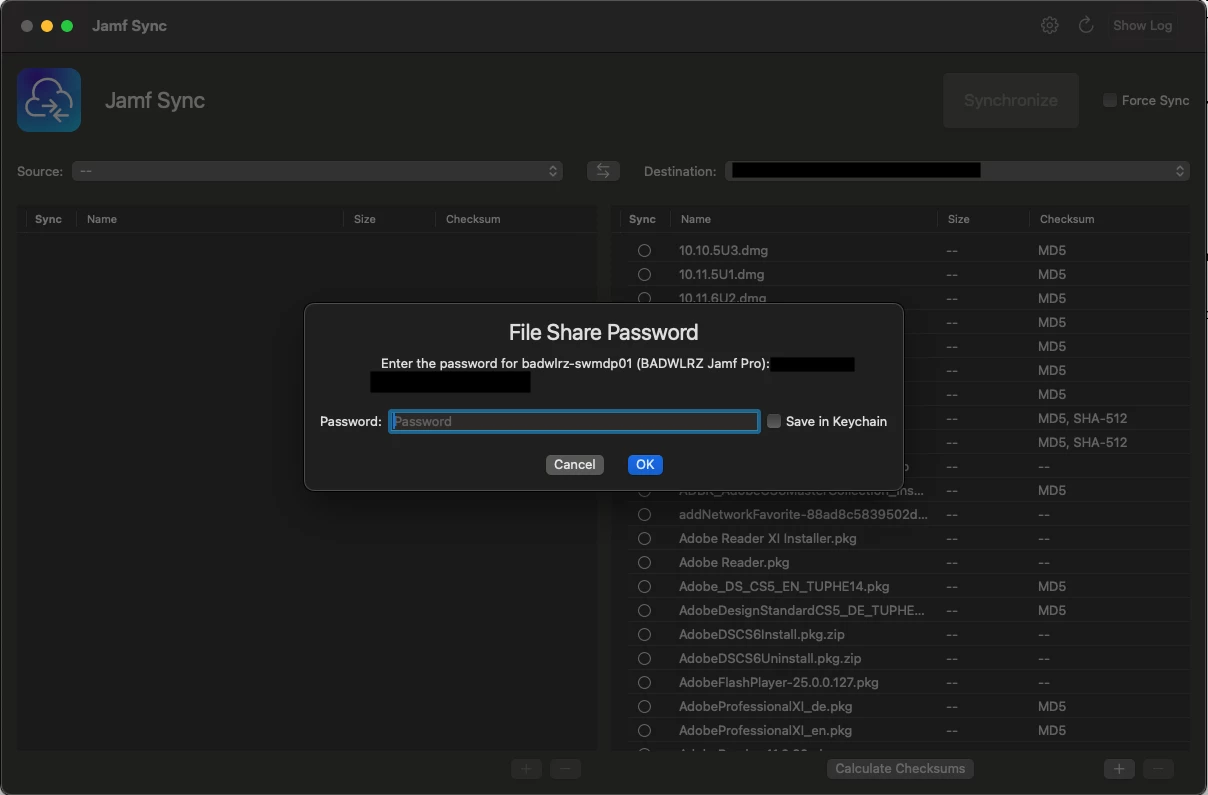This screenshot has height=795, width=1208.
Task: Toggle sync circle for AdobeDSCS6Install.pkg.zip
Action: click(x=644, y=634)
